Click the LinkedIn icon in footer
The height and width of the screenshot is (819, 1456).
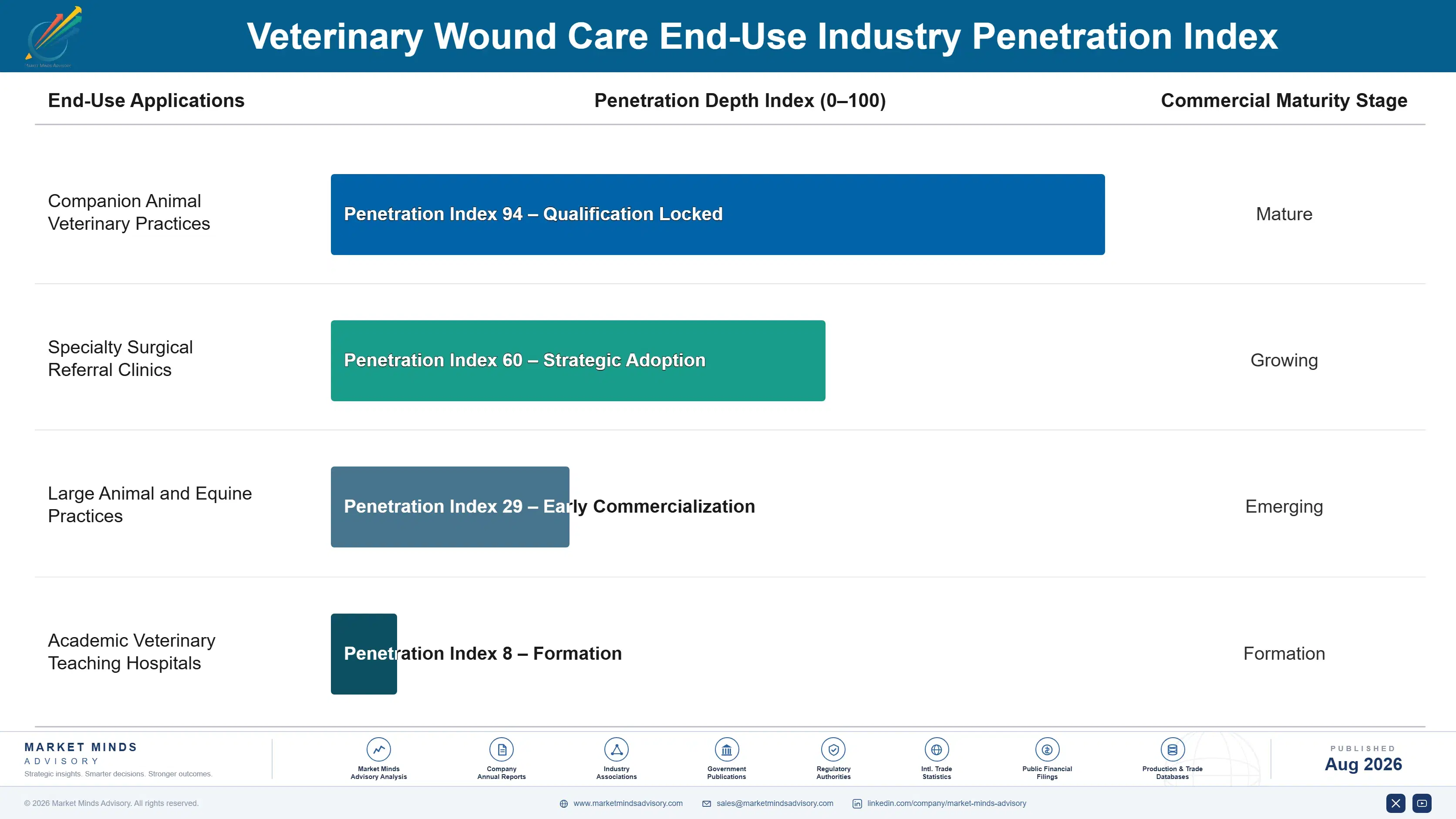coord(857,804)
